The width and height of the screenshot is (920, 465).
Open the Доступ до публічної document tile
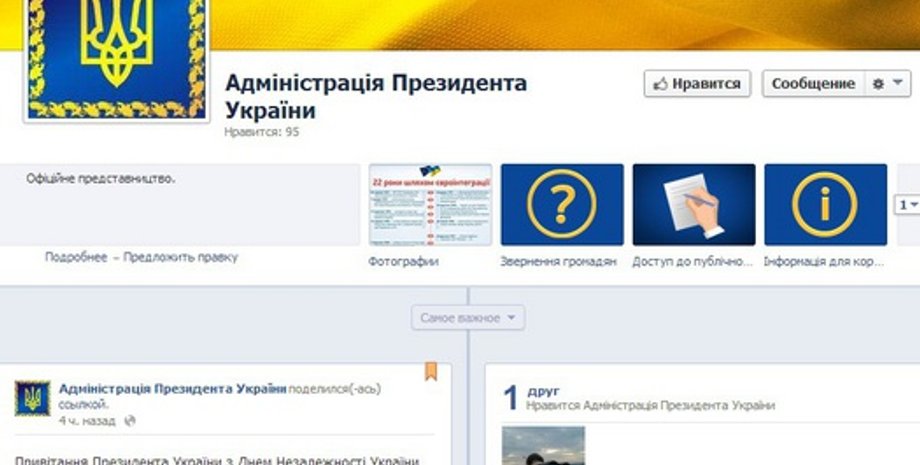693,205
